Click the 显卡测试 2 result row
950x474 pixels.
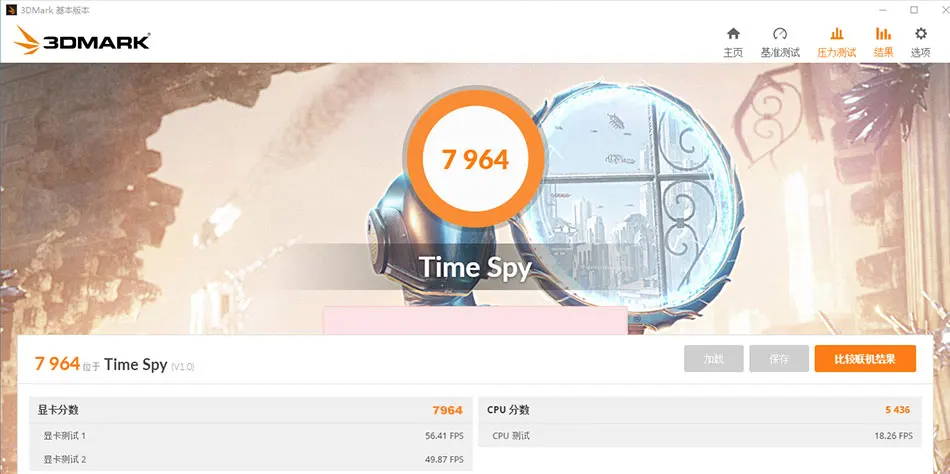tap(251, 459)
